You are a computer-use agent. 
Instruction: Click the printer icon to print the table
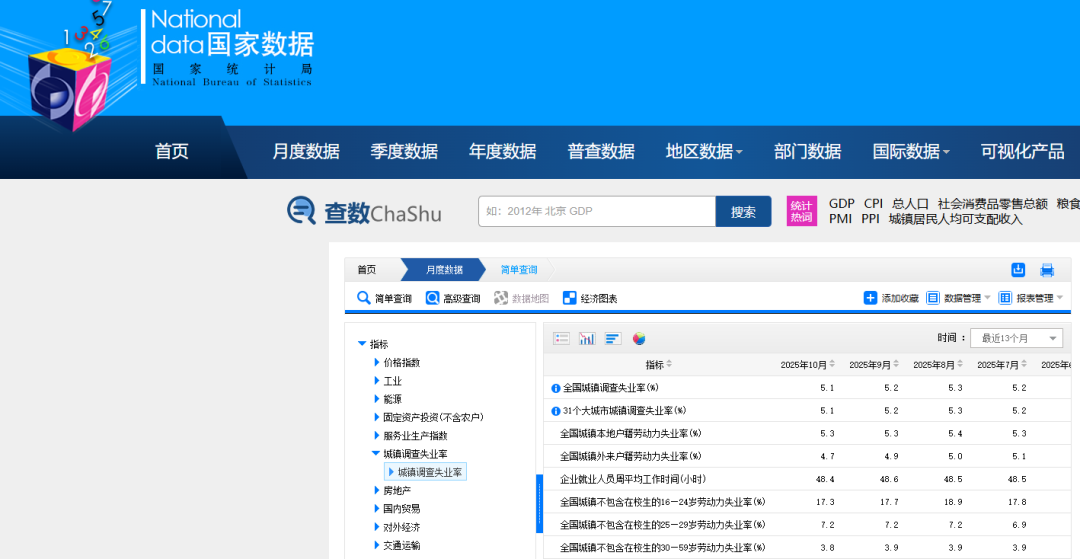(x=1047, y=270)
